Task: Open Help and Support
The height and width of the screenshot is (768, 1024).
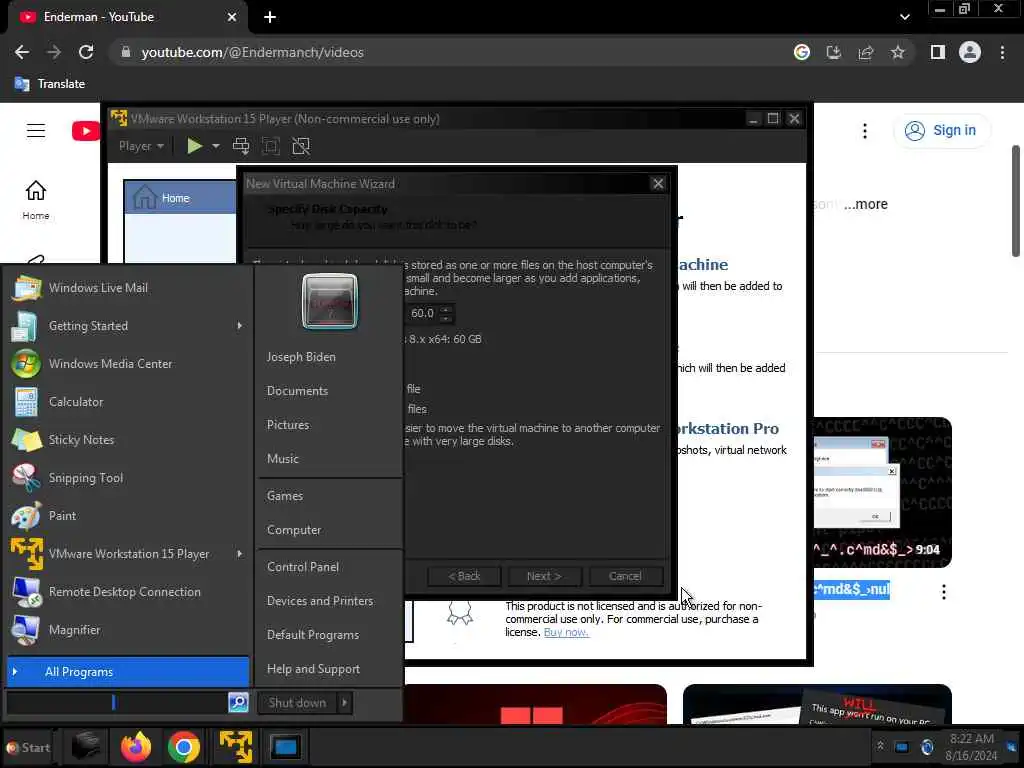Action: point(313,669)
